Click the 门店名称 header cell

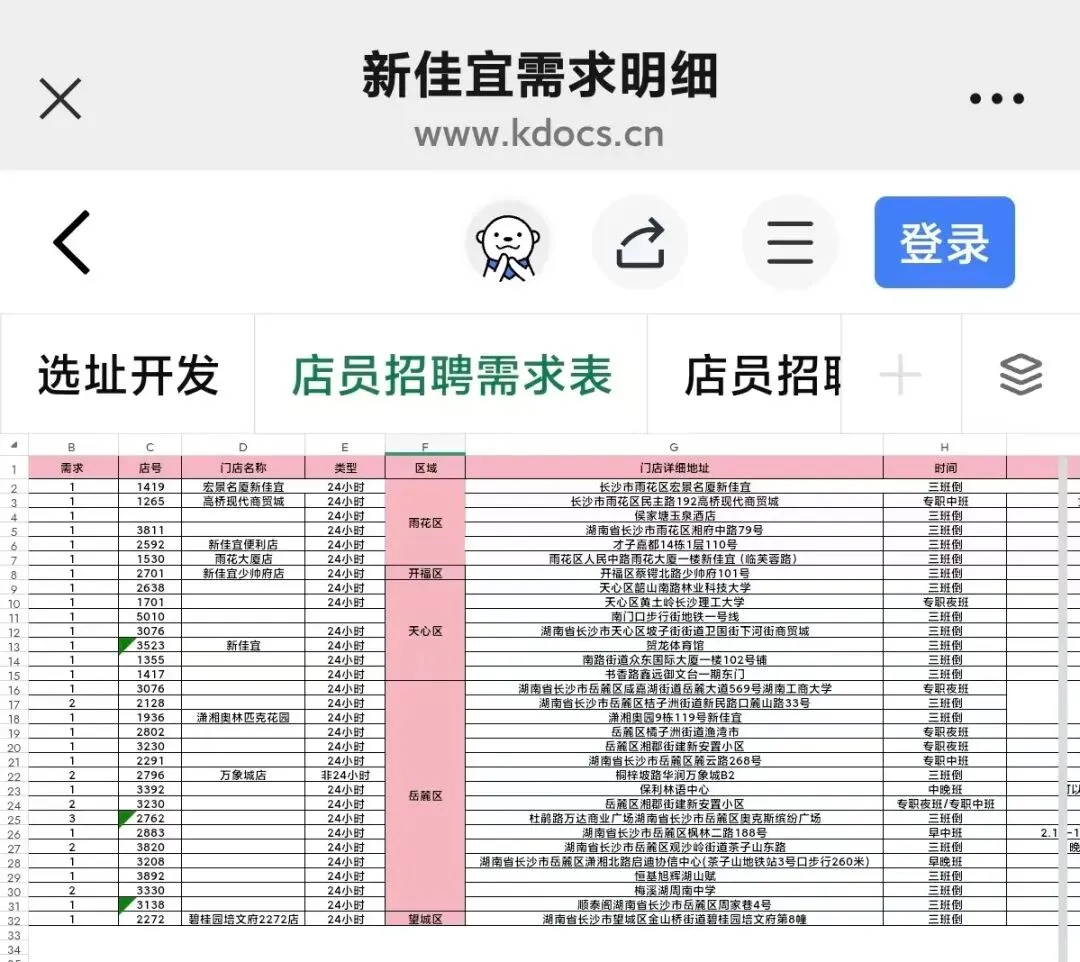click(243, 468)
